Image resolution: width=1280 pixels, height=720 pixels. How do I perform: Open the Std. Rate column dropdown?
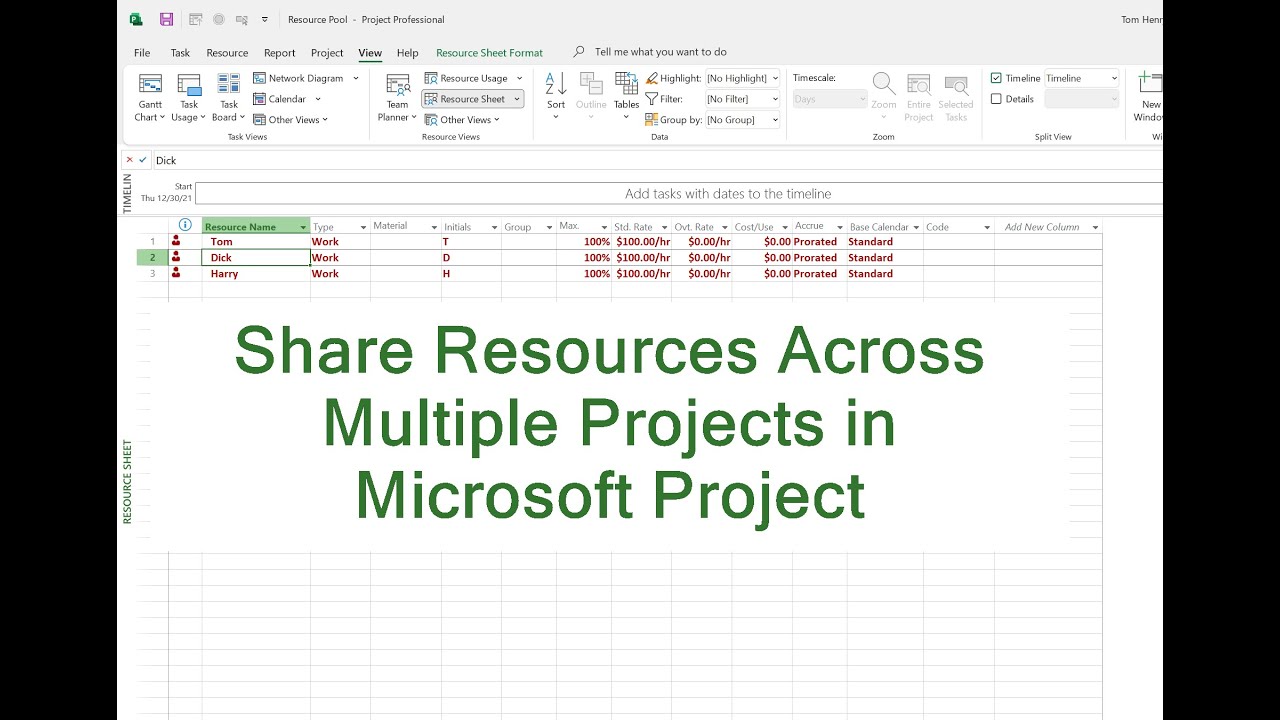click(x=665, y=228)
